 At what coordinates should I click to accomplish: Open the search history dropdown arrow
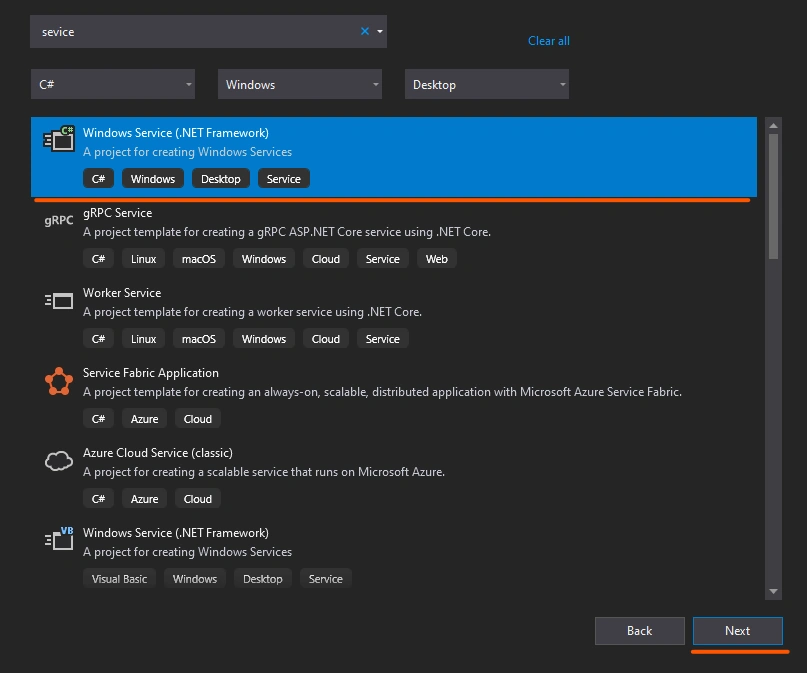point(380,31)
